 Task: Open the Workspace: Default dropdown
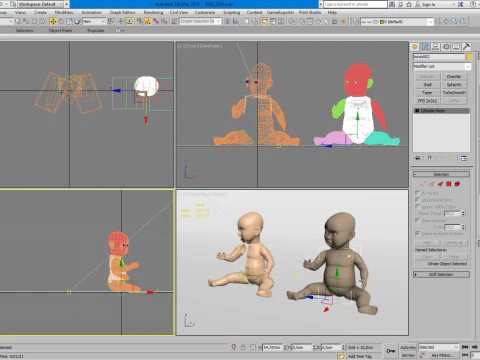coord(42,4)
